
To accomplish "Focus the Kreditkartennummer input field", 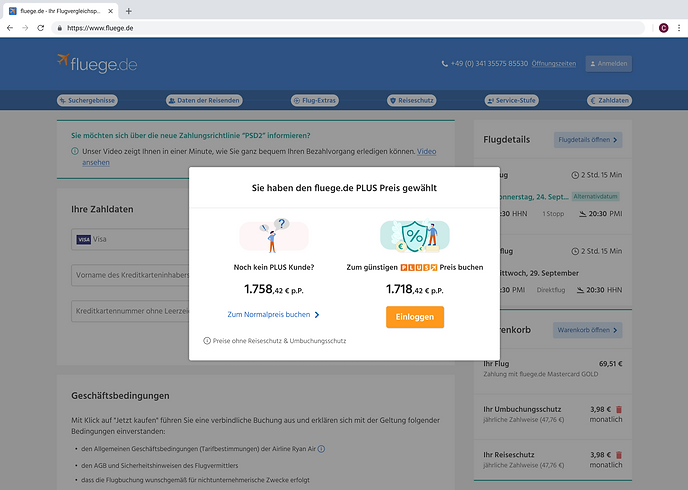I will (x=130, y=311).
